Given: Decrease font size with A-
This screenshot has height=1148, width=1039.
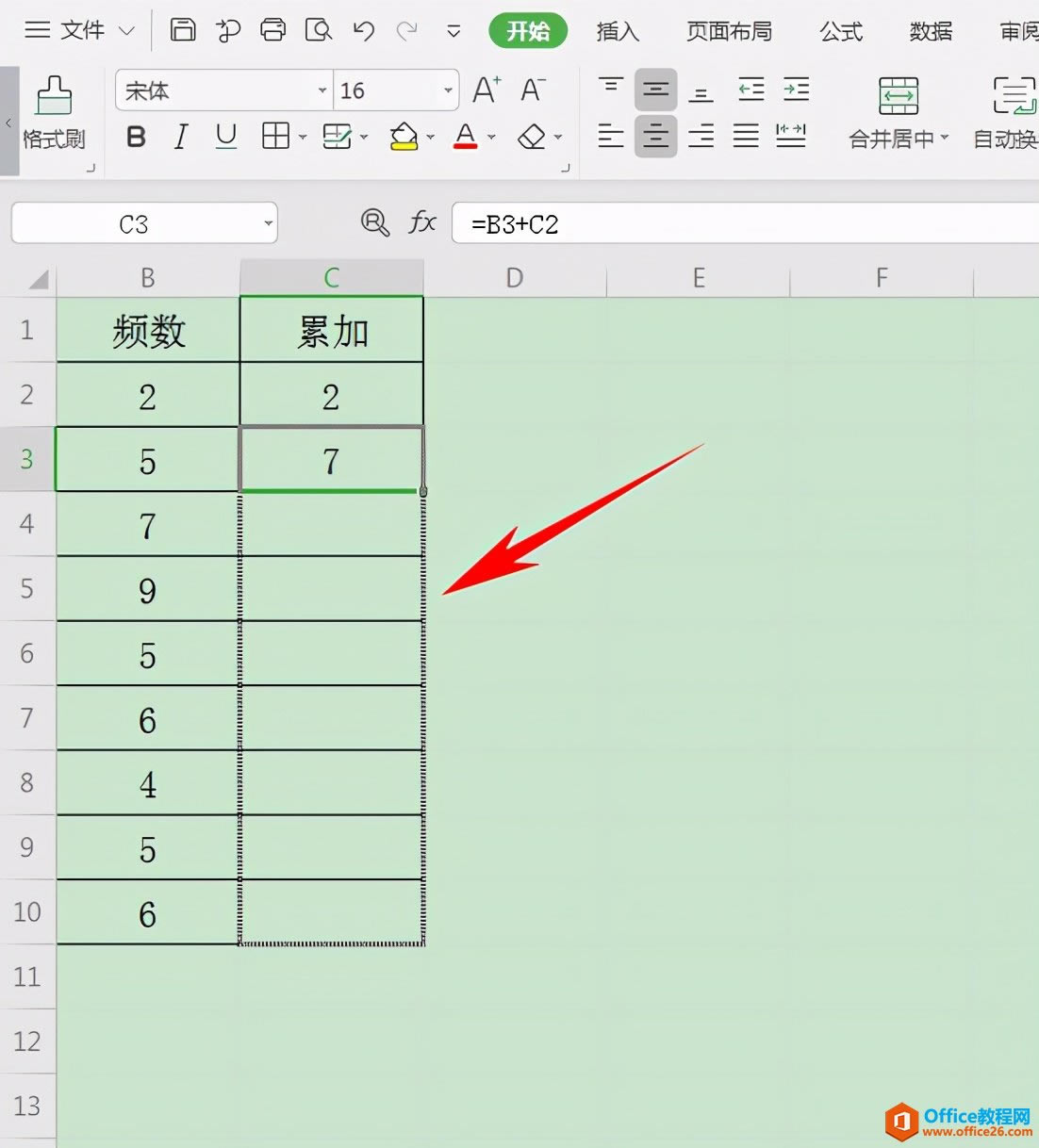Looking at the screenshot, I should 533,90.
